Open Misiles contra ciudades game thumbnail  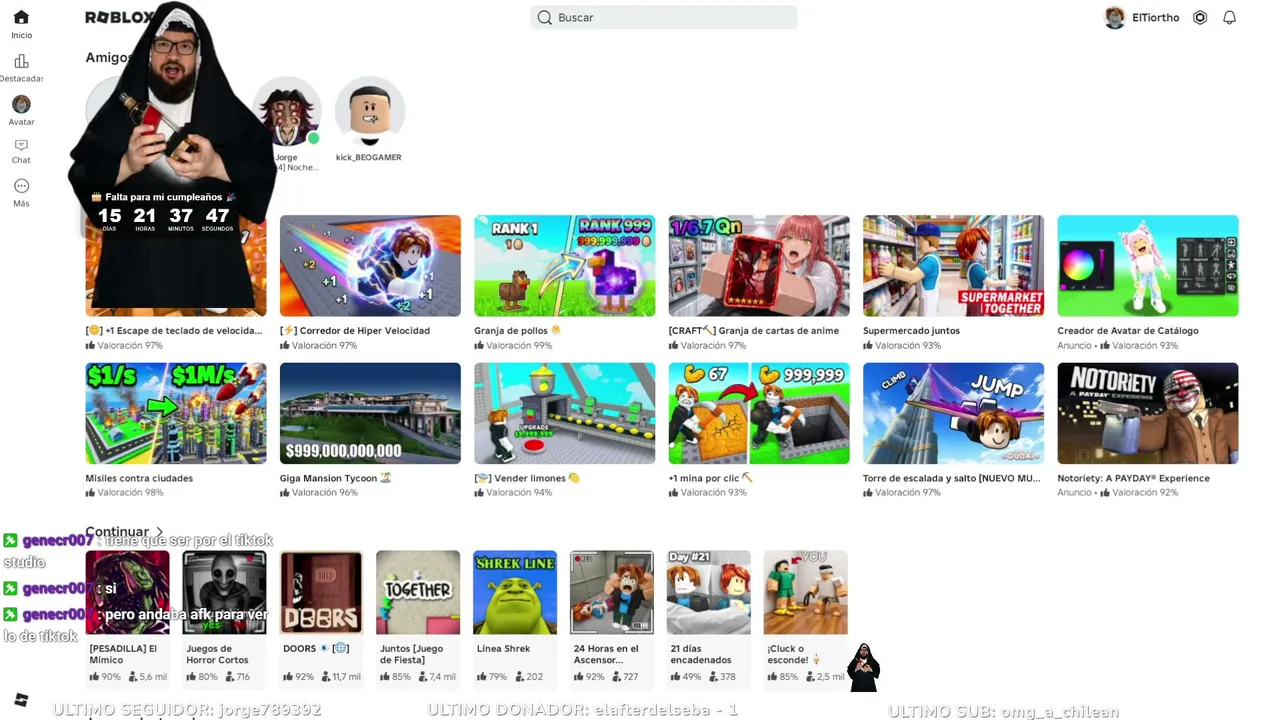click(176, 413)
